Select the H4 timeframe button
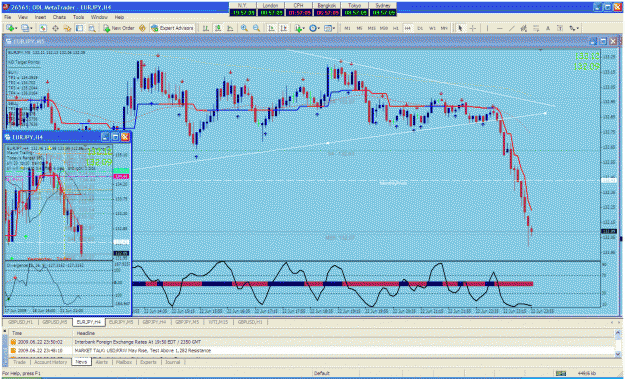The image size is (625, 379). [407, 28]
